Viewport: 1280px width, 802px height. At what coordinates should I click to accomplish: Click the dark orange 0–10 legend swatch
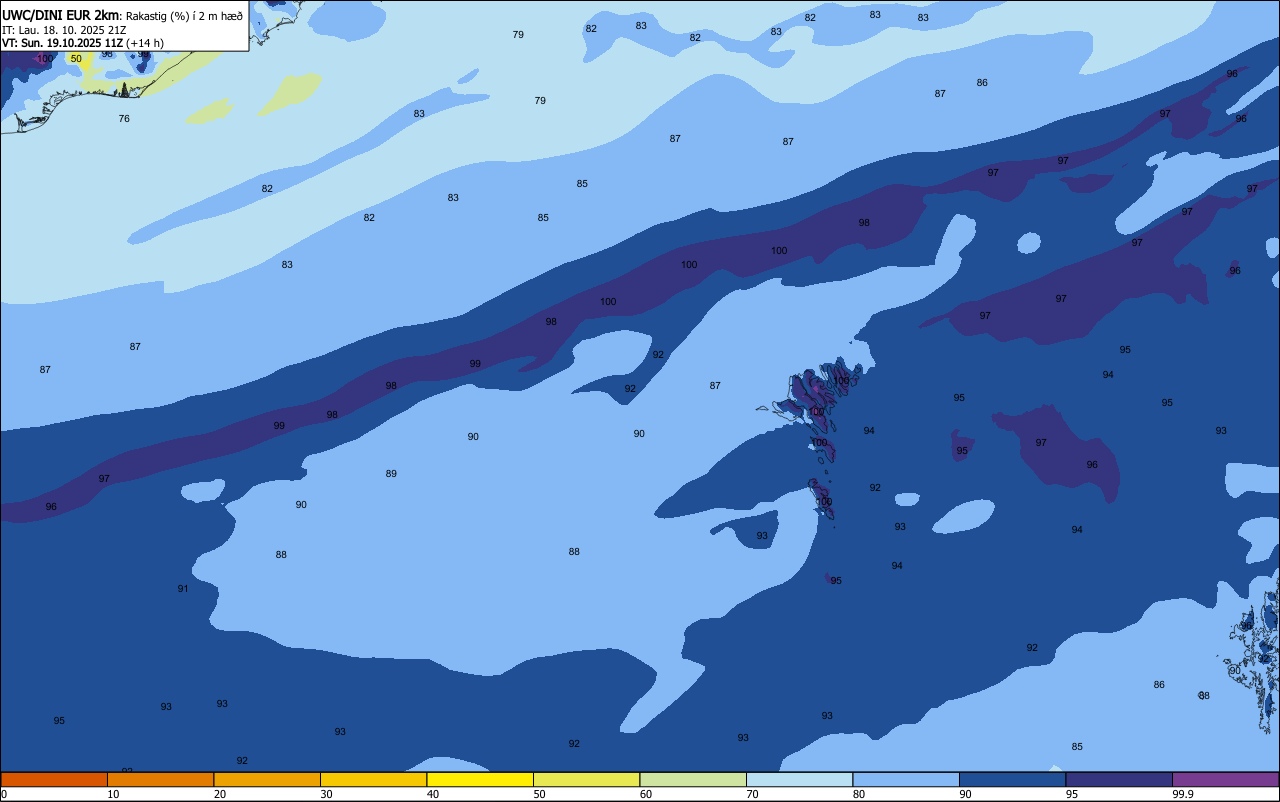click(54, 779)
